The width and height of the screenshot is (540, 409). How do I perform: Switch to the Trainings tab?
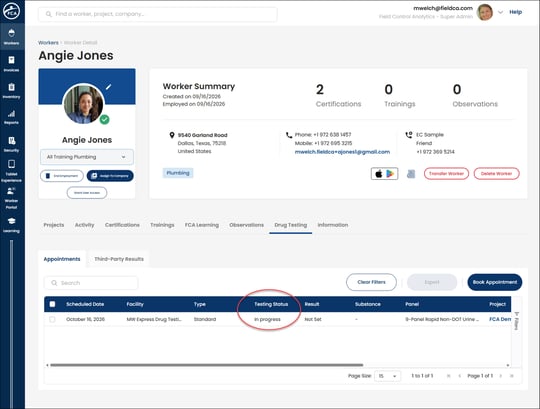162,225
